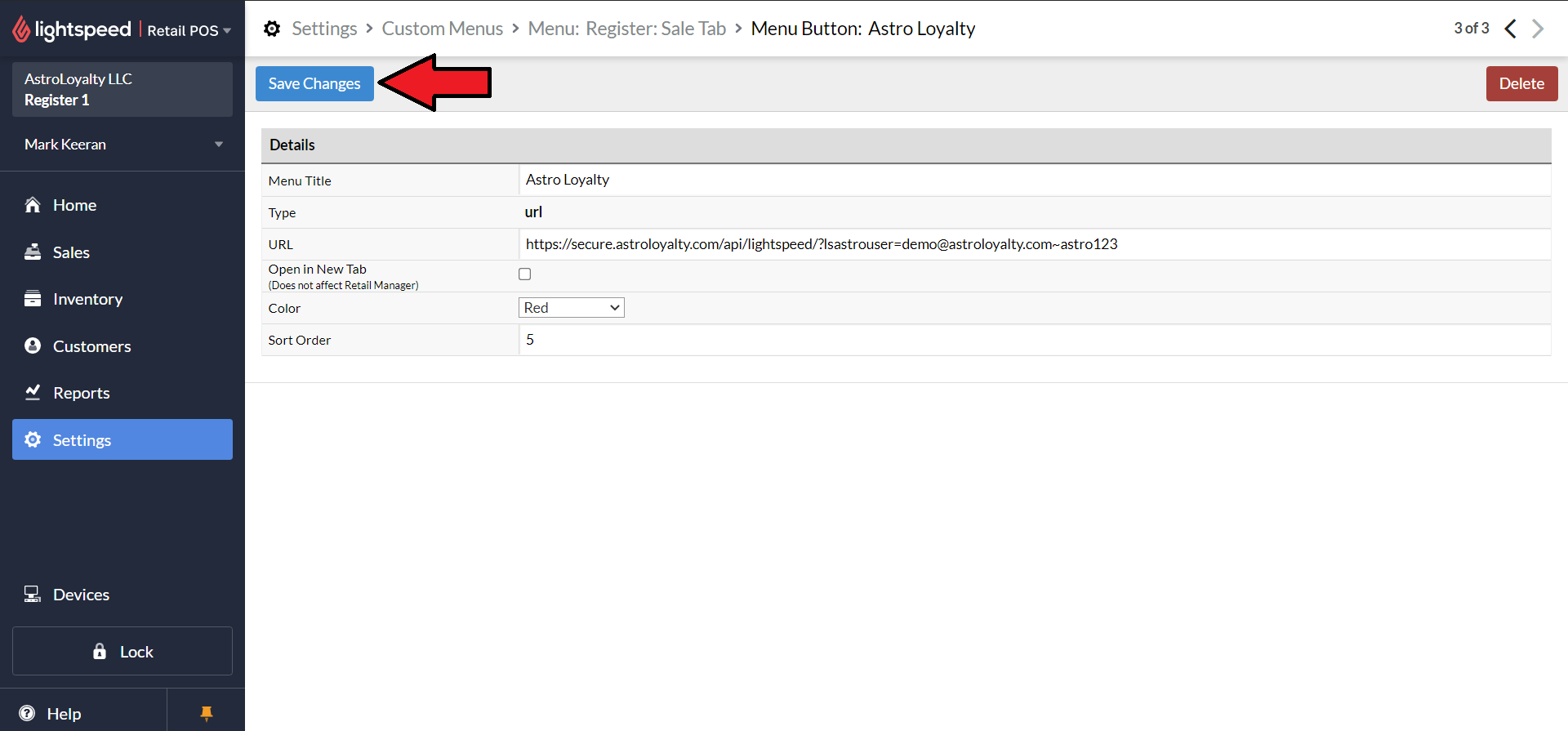Click the Details section header
Image resolution: width=1568 pixels, height=731 pixels.
coord(906,145)
